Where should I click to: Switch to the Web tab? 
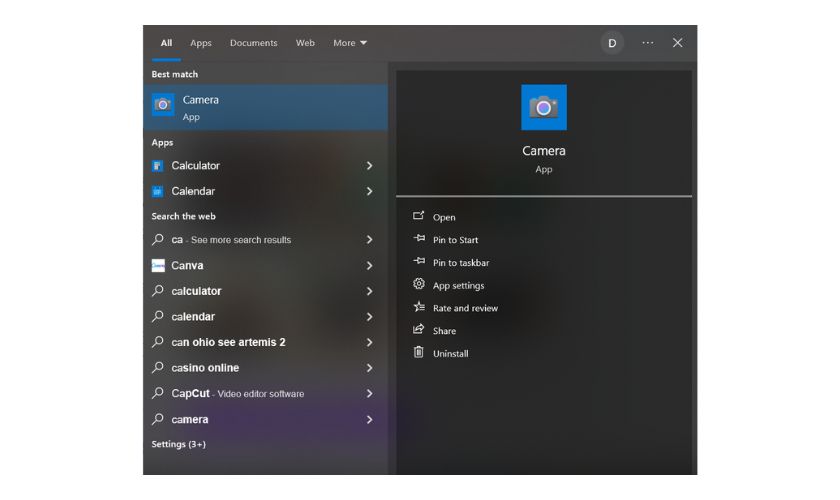(305, 43)
